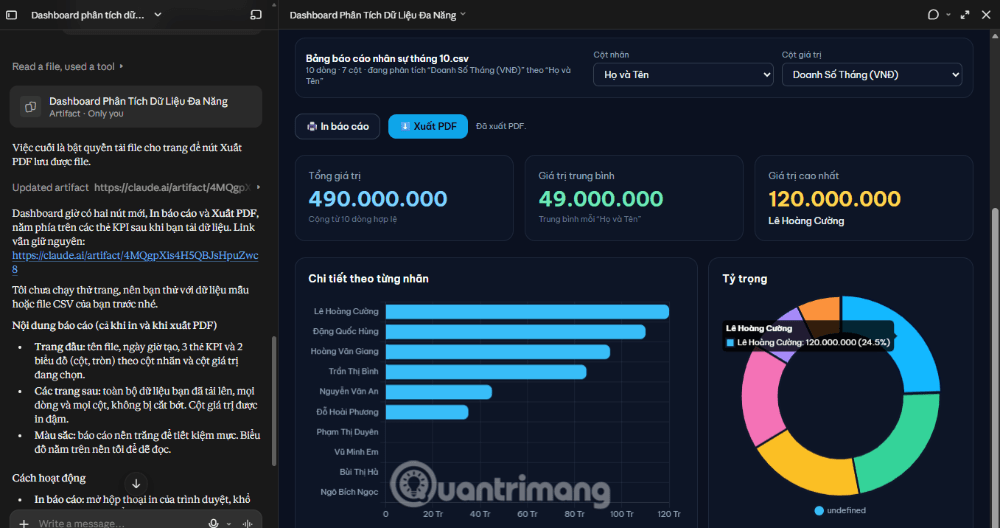This screenshot has width=1000, height=528.
Task: Click the Hoàng Văn Giang bar
Action: [x=497, y=351]
